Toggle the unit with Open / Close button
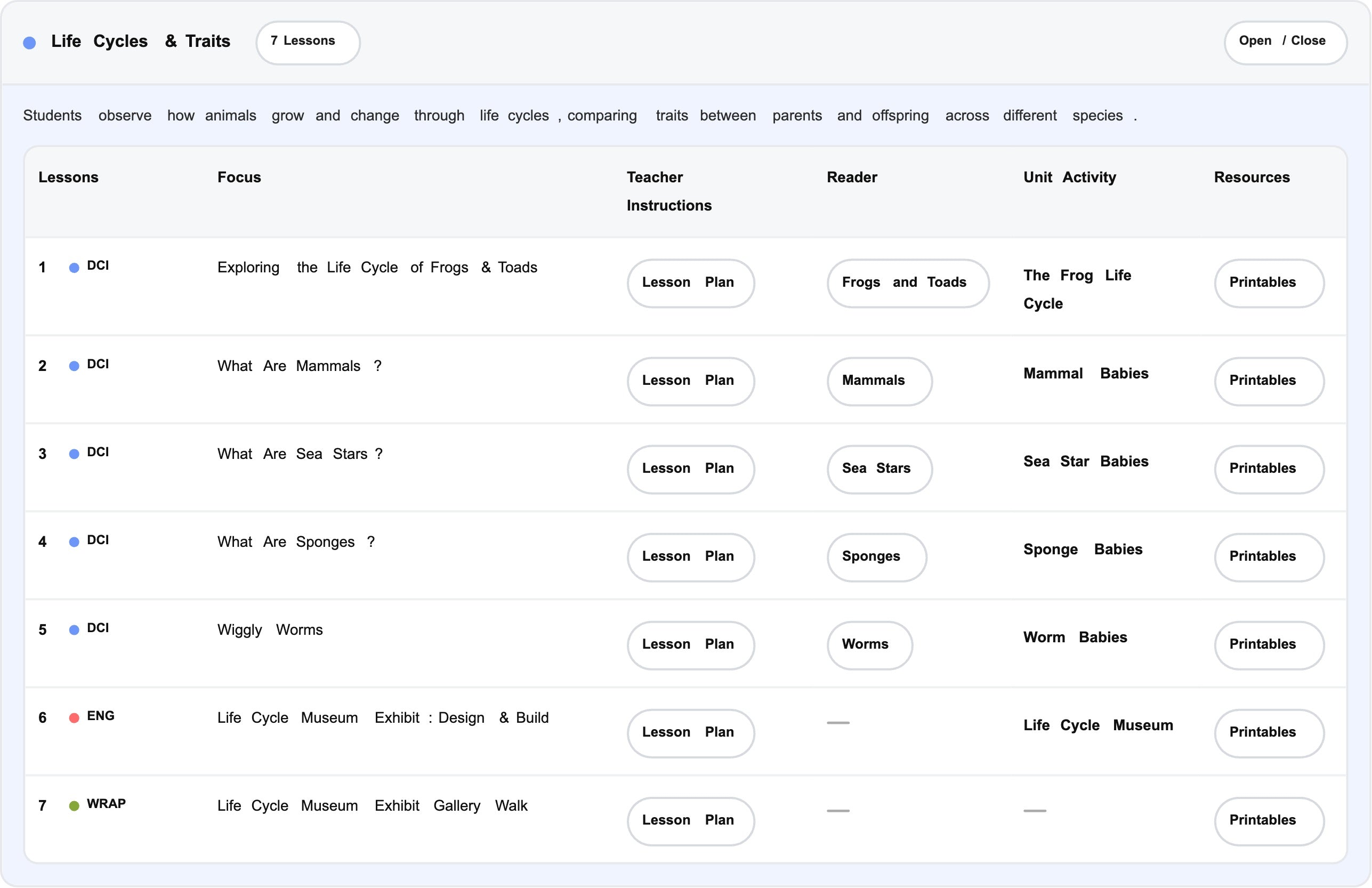1372x888 pixels. (1285, 43)
